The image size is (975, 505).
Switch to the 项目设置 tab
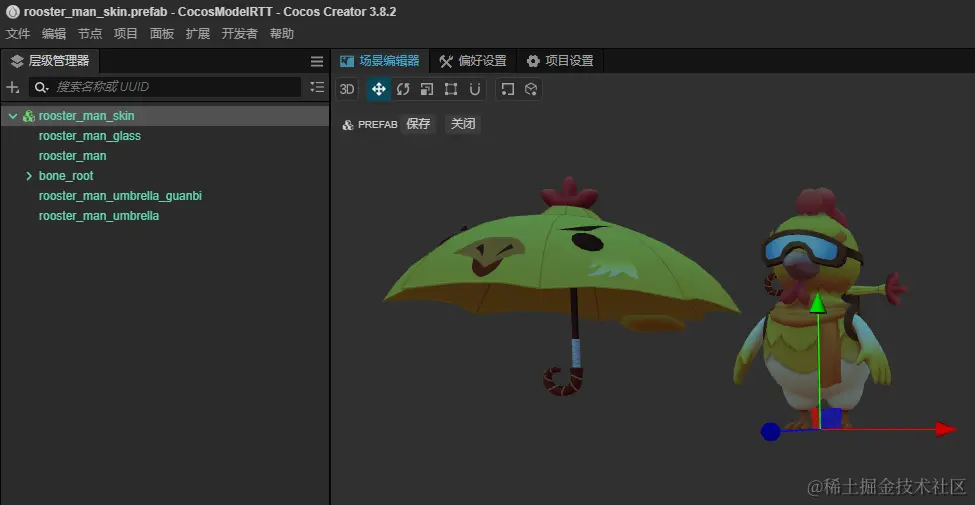coord(560,61)
